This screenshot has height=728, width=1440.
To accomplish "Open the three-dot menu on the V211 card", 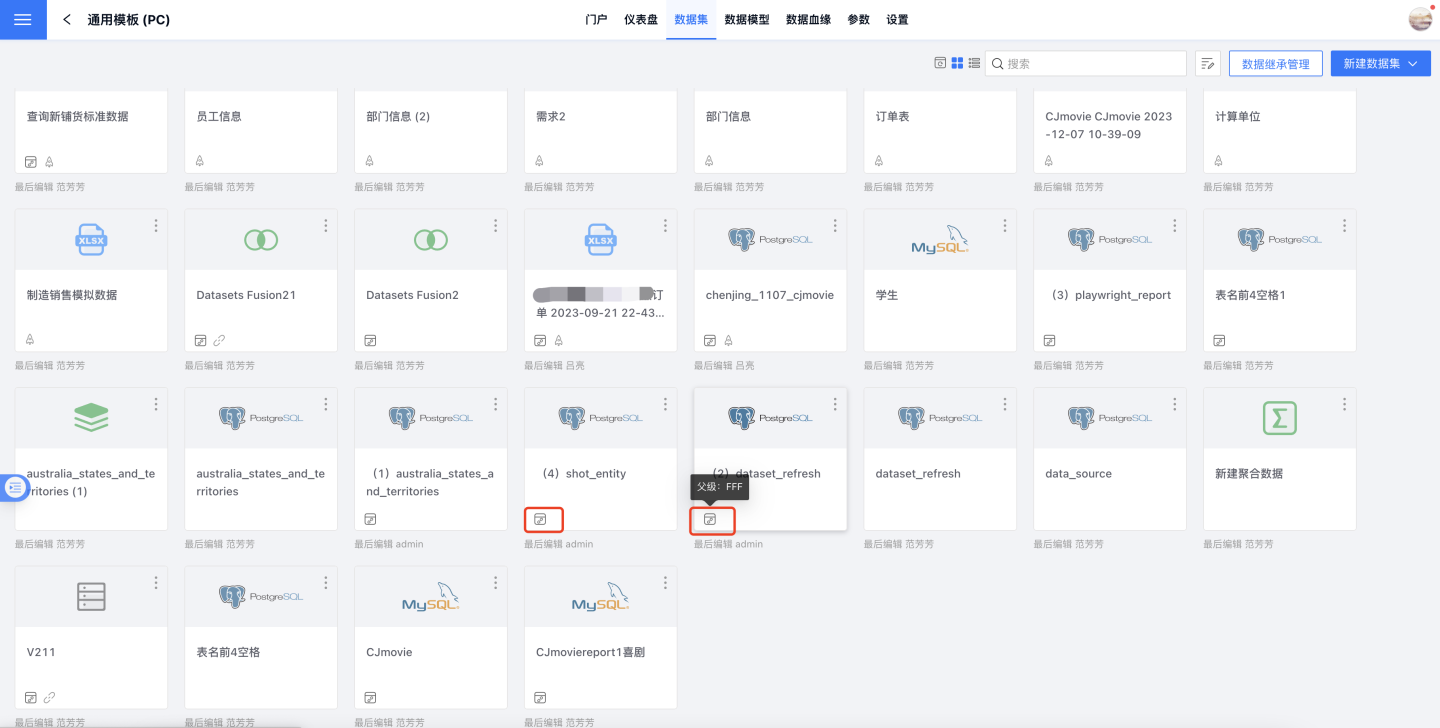I will tap(156, 583).
